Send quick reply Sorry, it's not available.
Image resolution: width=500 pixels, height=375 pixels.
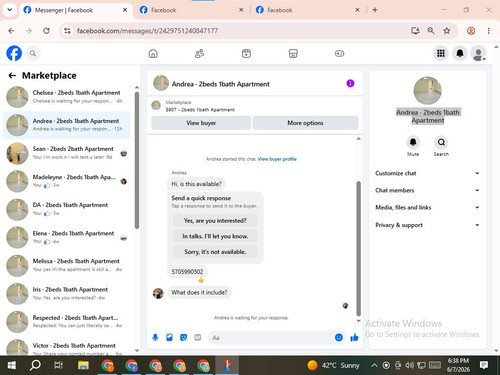[215, 252]
